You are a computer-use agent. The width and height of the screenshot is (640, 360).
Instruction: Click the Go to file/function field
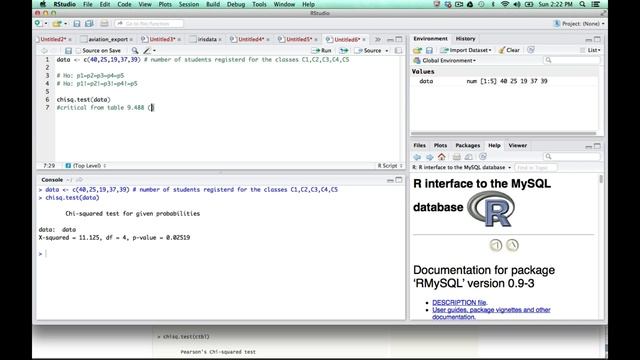click(x=149, y=24)
